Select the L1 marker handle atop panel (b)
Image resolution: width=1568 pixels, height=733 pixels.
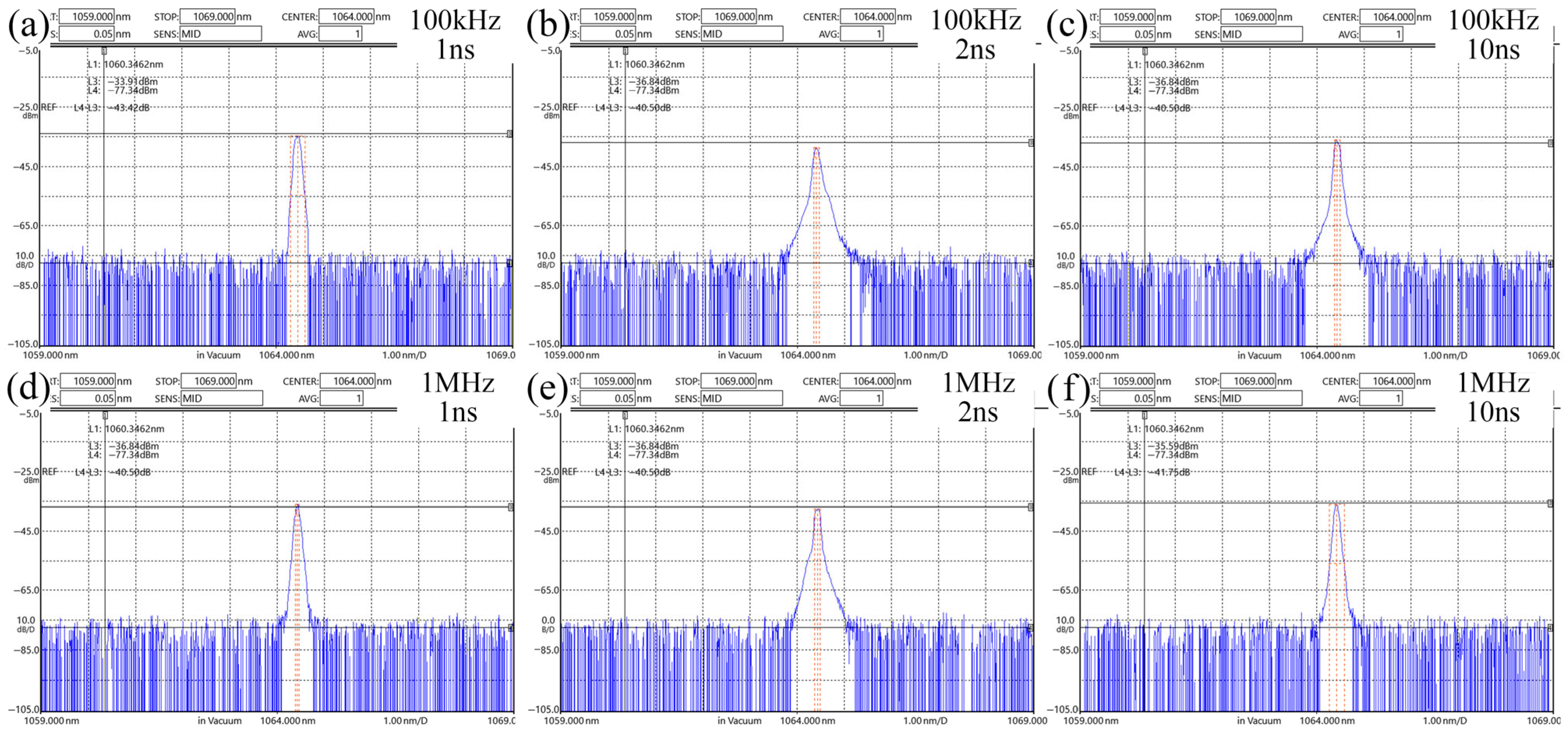tap(625, 51)
